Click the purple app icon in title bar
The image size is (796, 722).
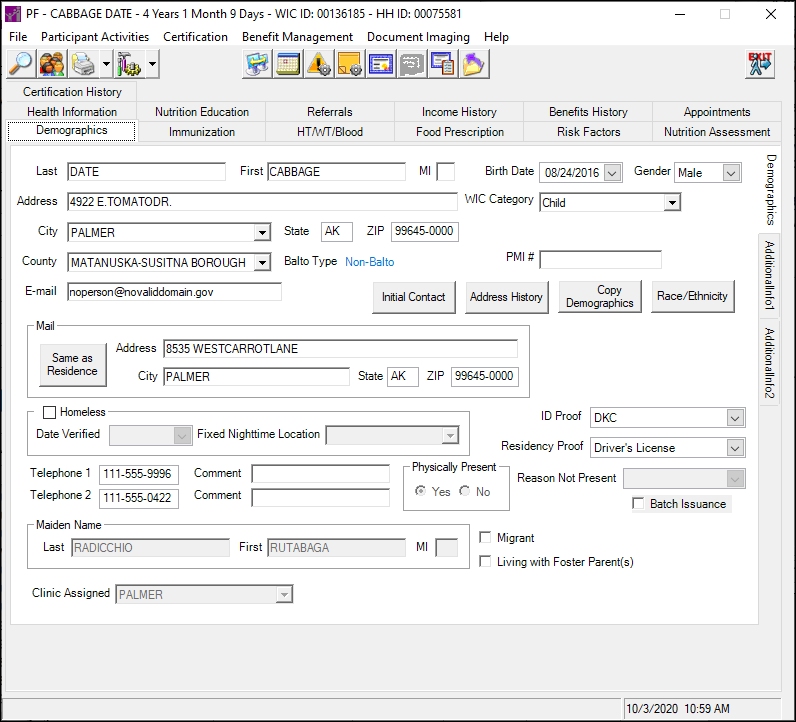tap(13, 14)
